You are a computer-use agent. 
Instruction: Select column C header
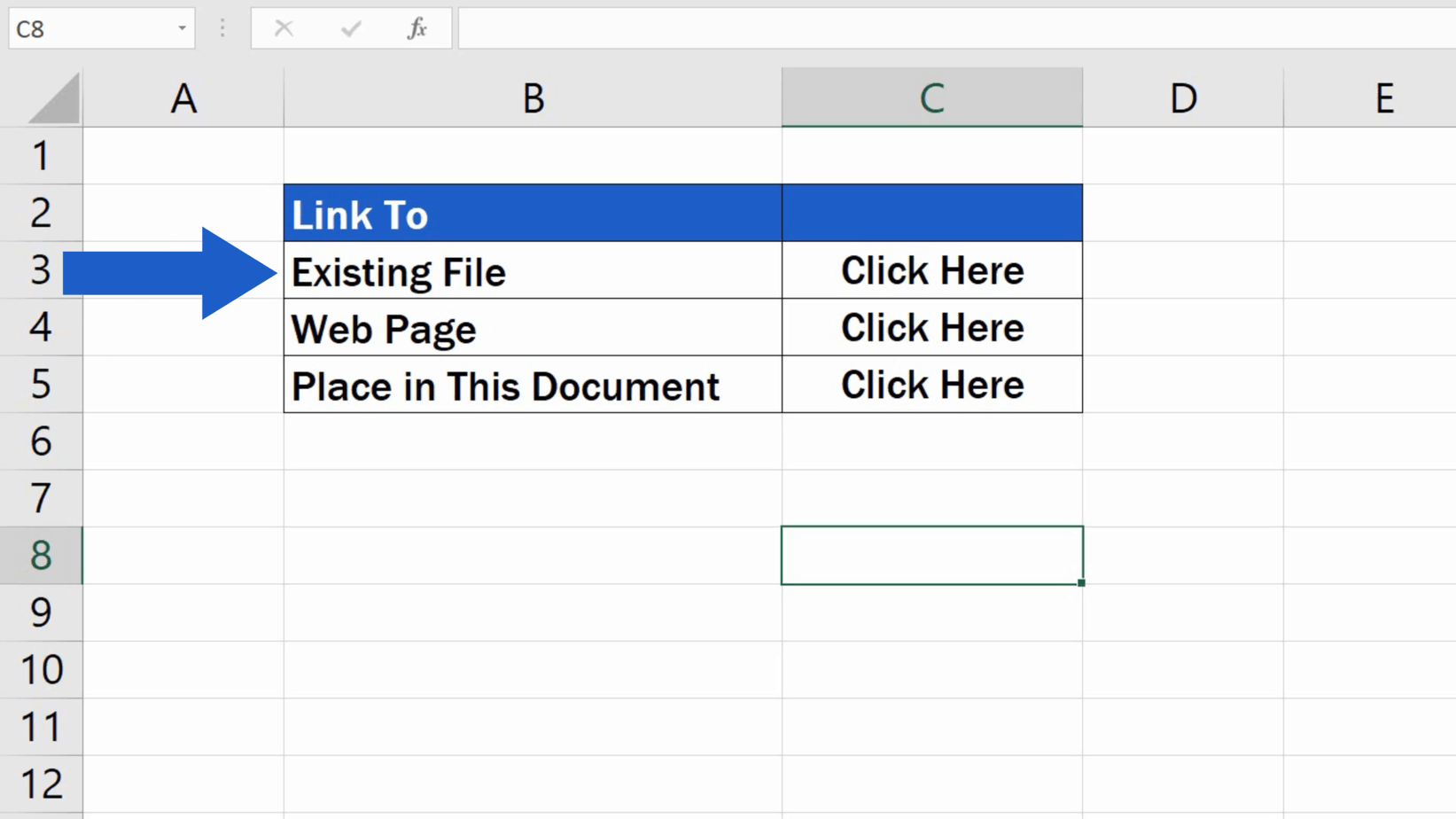pos(931,97)
